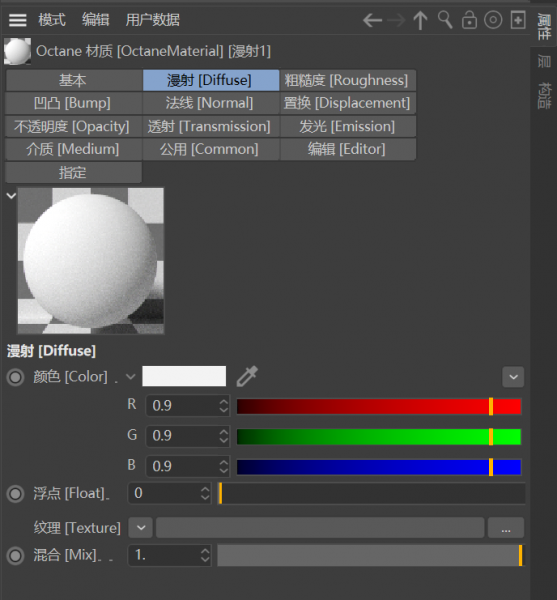Click the R value input field
Viewport: 557px width, 600px height.
tap(182, 406)
